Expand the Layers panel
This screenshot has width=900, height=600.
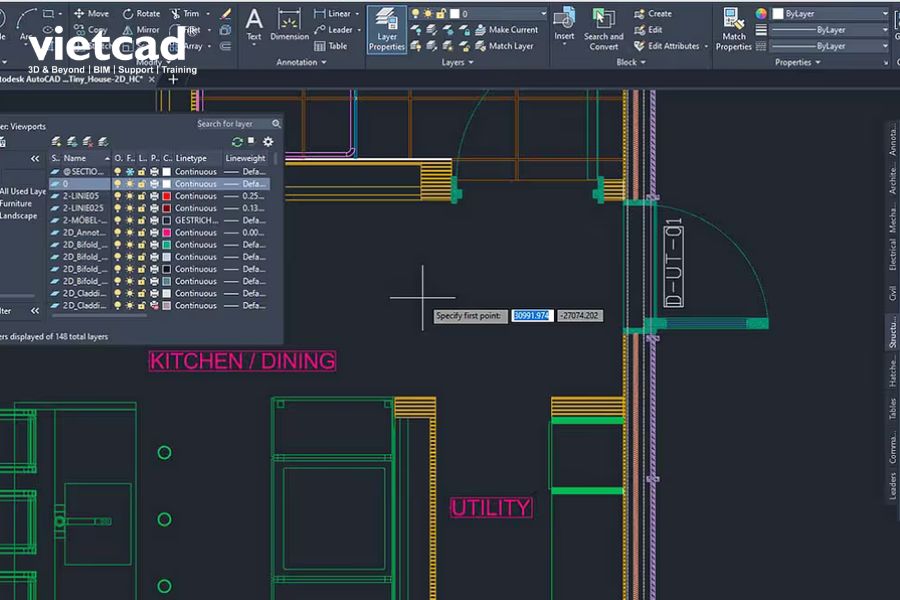point(457,62)
